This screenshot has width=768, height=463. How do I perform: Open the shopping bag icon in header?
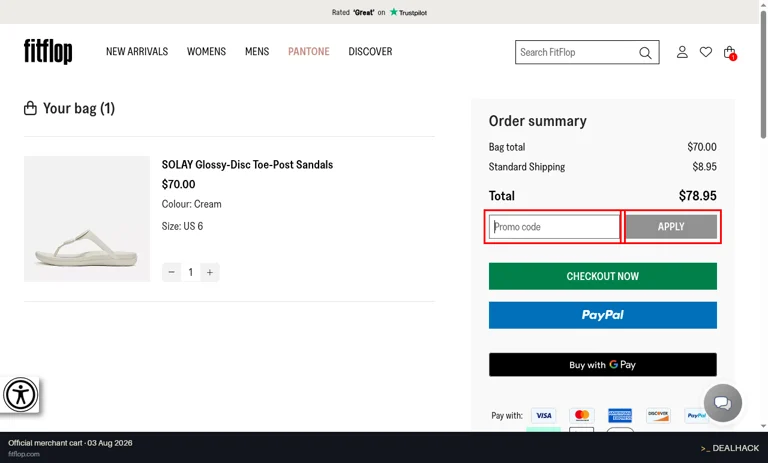(x=730, y=52)
